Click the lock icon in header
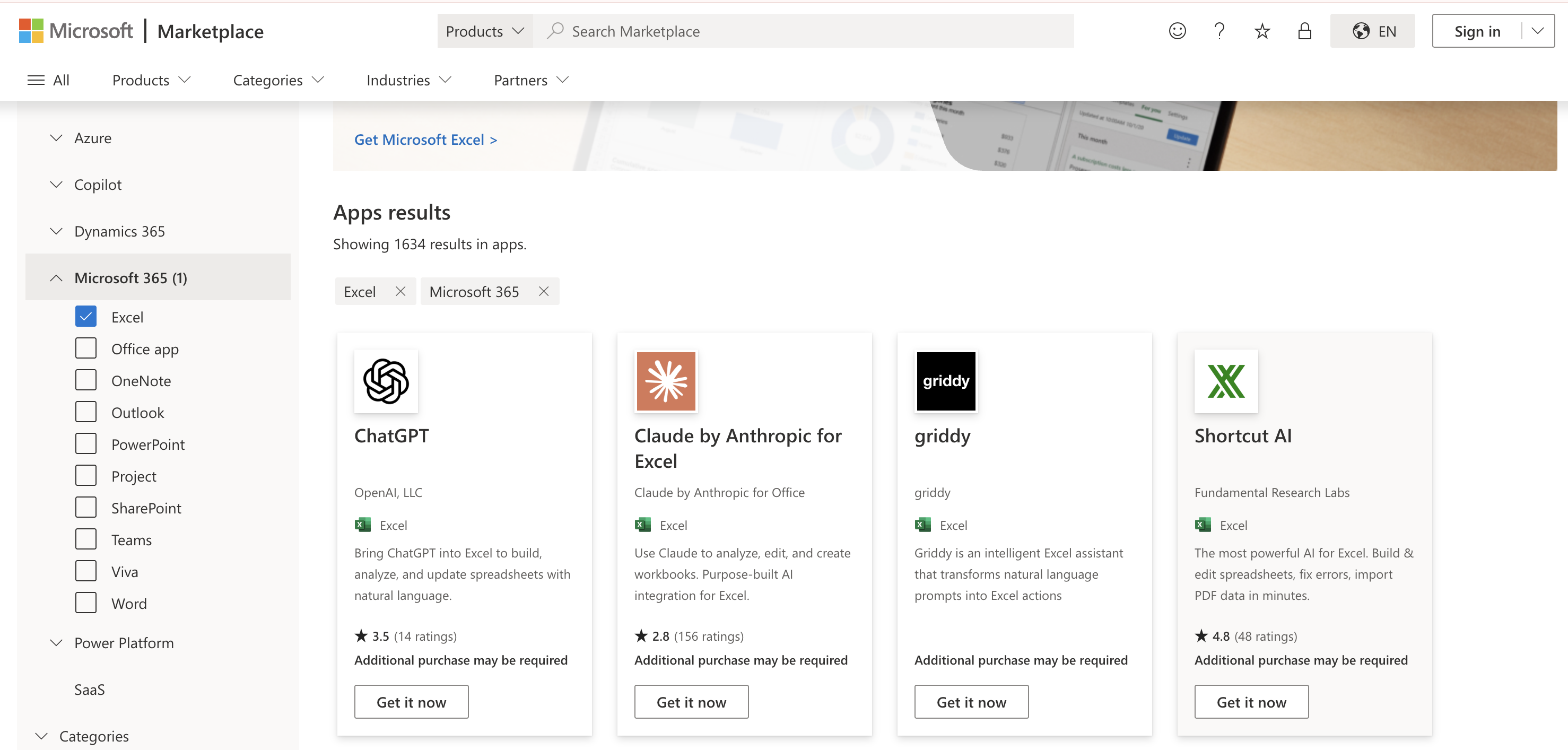The width and height of the screenshot is (1568, 750). [1304, 31]
